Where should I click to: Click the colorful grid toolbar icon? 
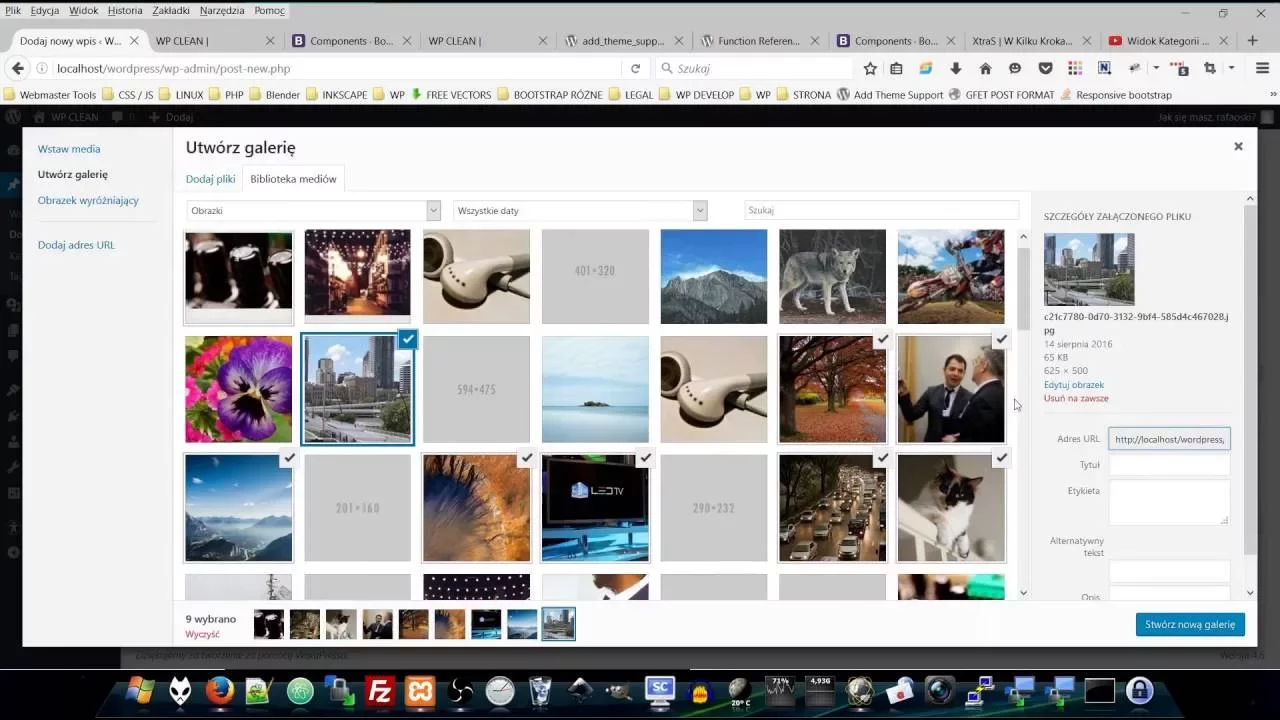[1075, 68]
